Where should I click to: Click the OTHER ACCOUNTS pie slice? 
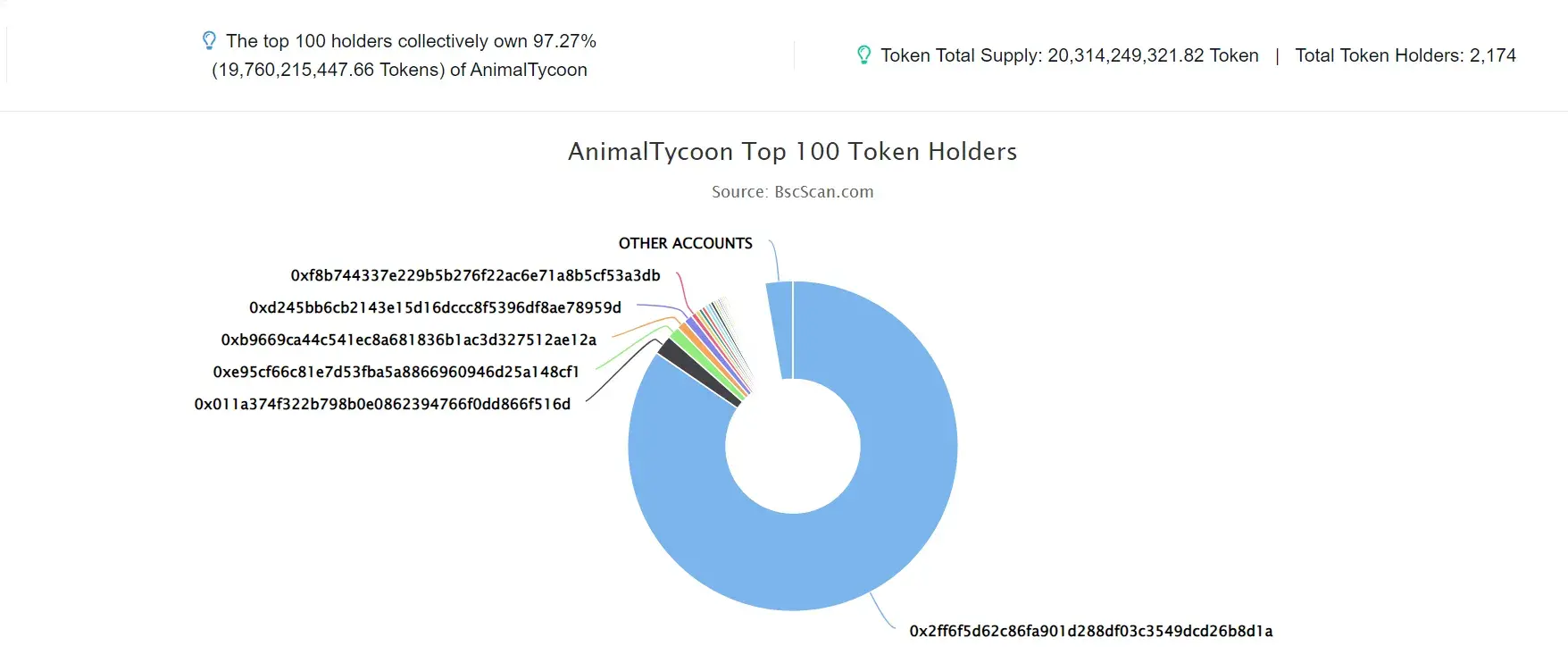[x=780, y=329]
